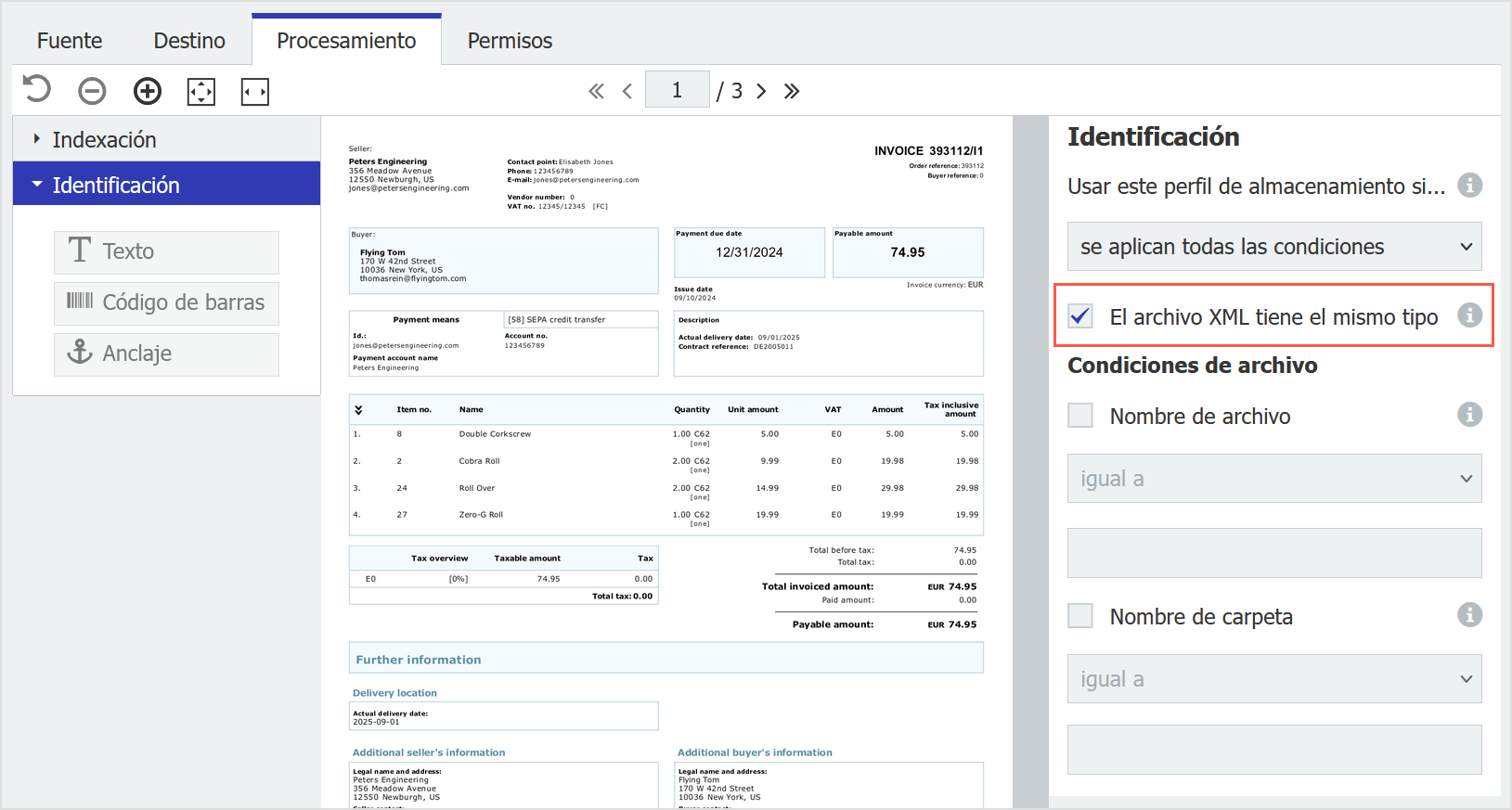Choose the Anclaje button
The width and height of the screenshot is (1512, 810).
pyautogui.click(x=166, y=354)
